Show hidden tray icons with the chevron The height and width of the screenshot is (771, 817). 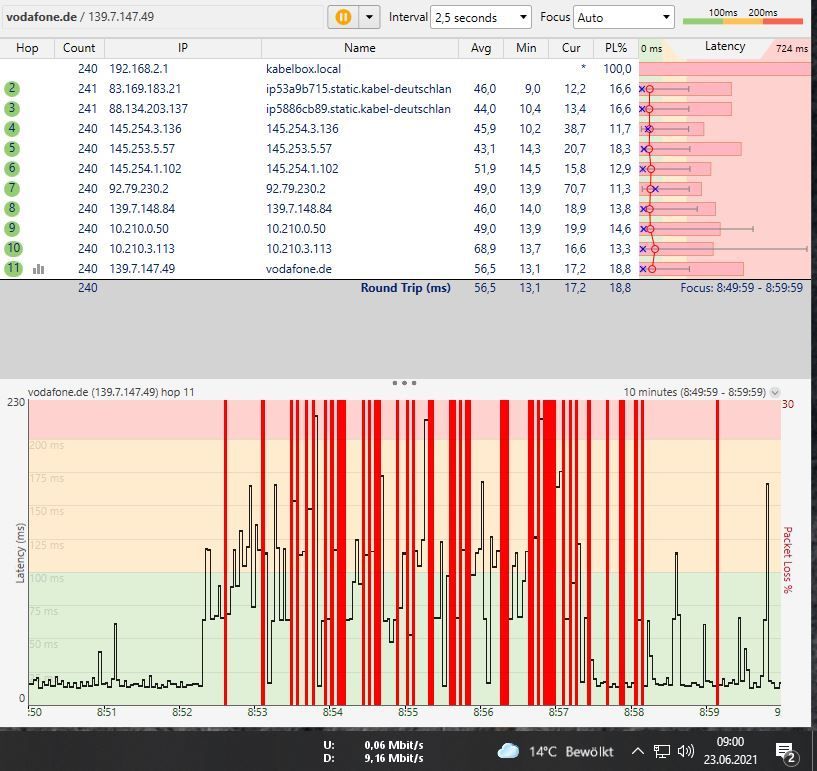click(637, 751)
